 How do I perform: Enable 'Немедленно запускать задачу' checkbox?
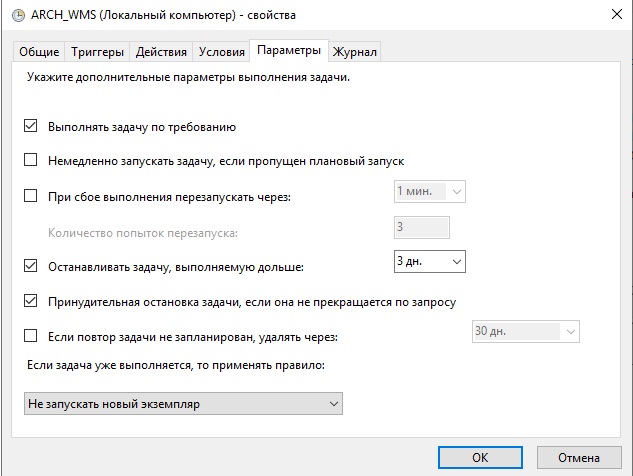(30, 160)
